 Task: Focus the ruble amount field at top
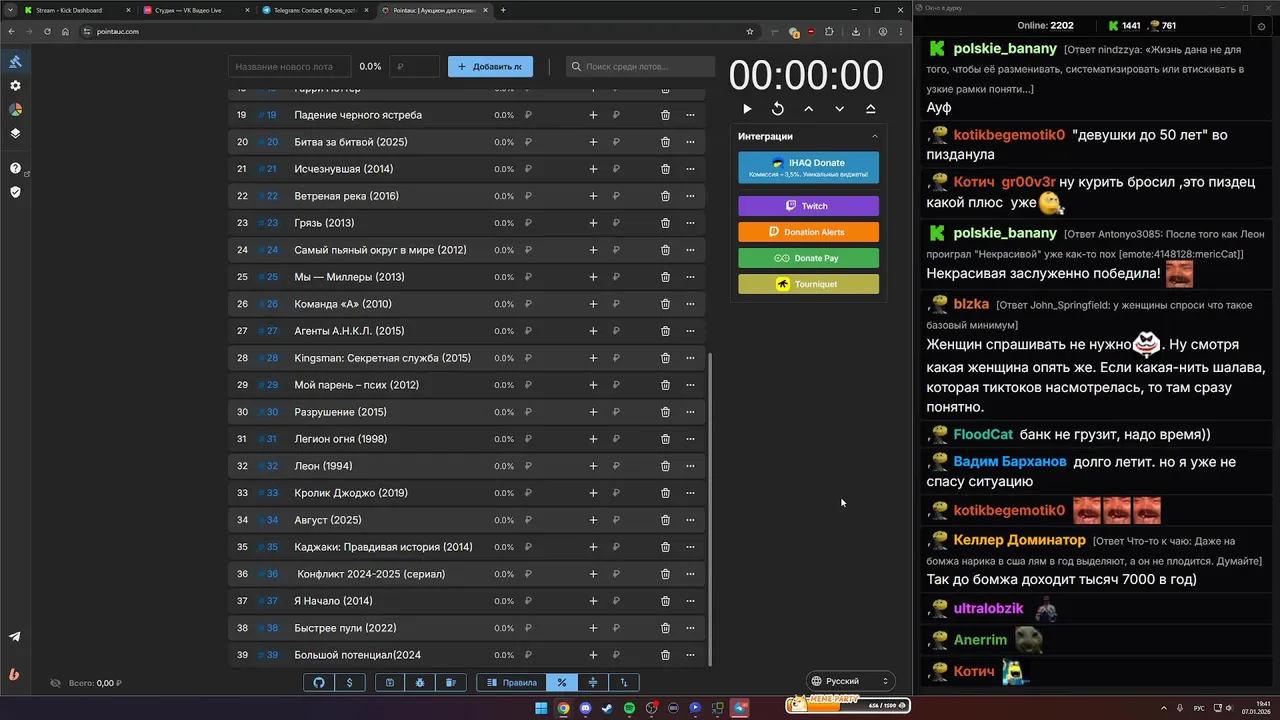tap(415, 67)
